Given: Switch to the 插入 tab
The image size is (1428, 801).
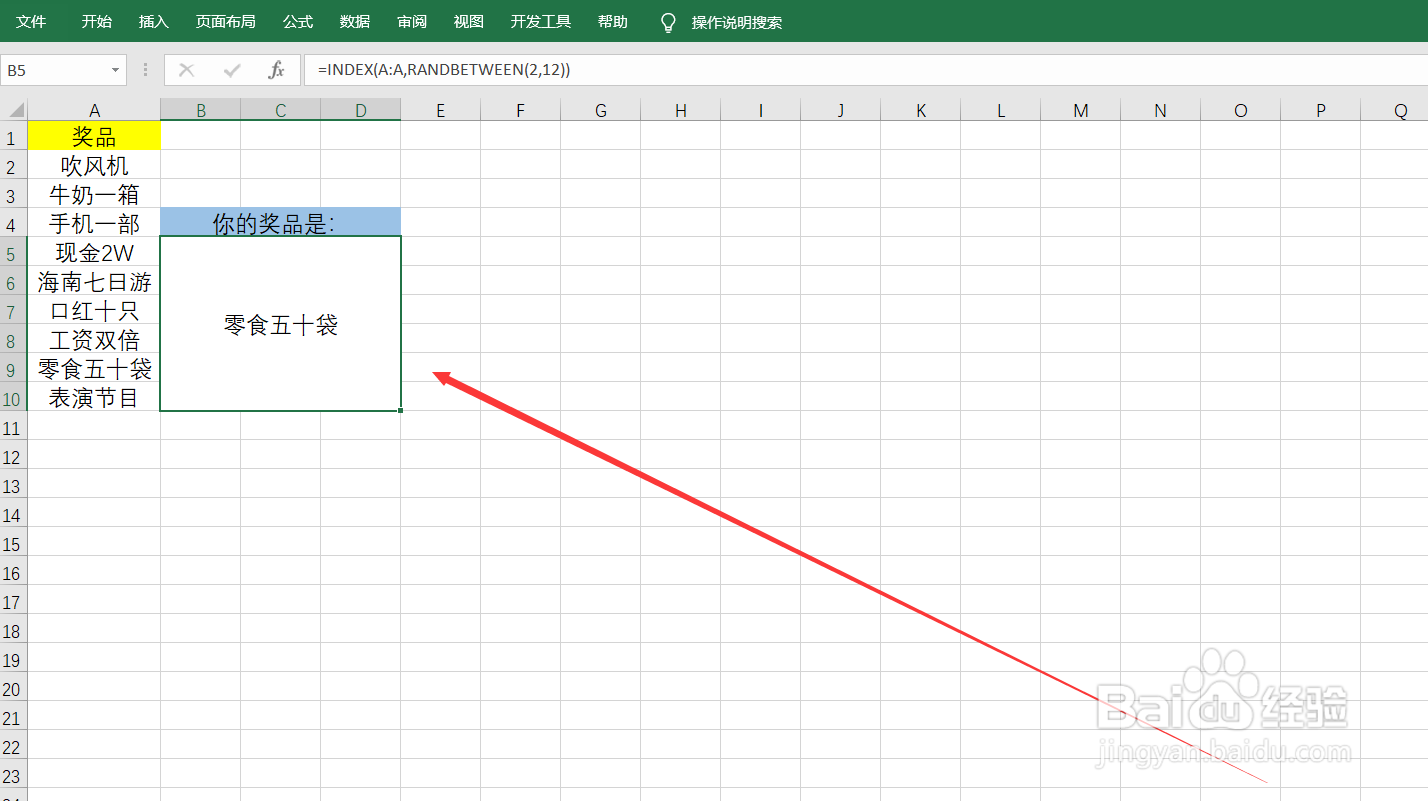Looking at the screenshot, I should click(x=153, y=22).
